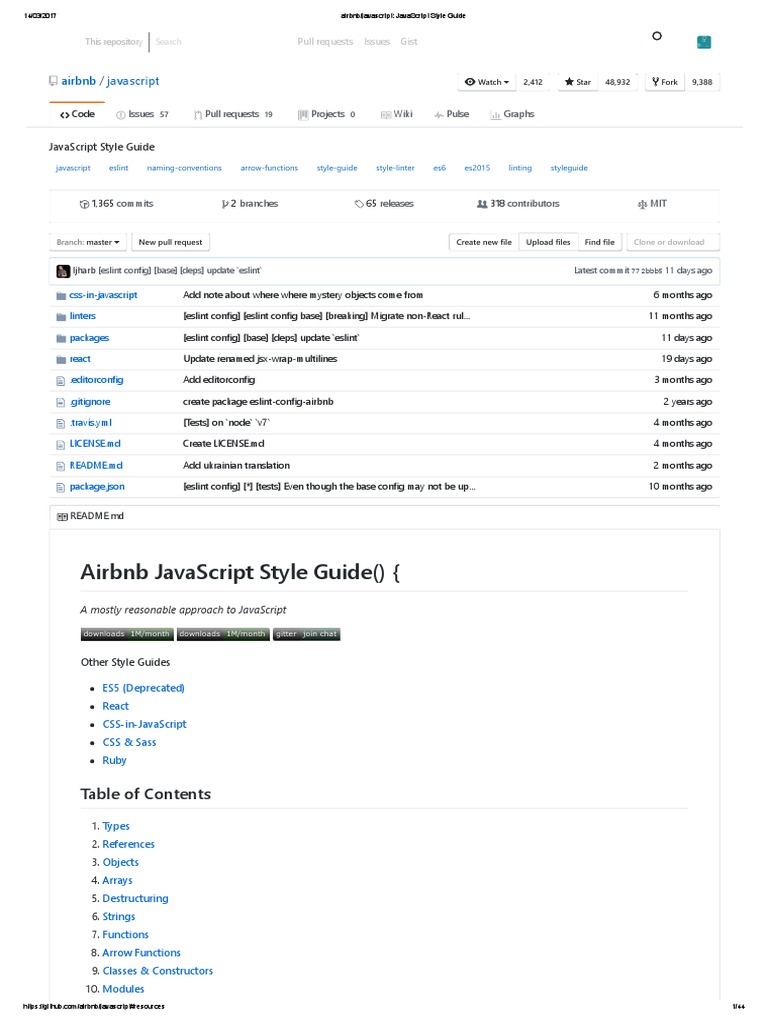Screen dimensions: 768x1024
Task: Click the css-in-javascript folder icon
Action: (60, 295)
